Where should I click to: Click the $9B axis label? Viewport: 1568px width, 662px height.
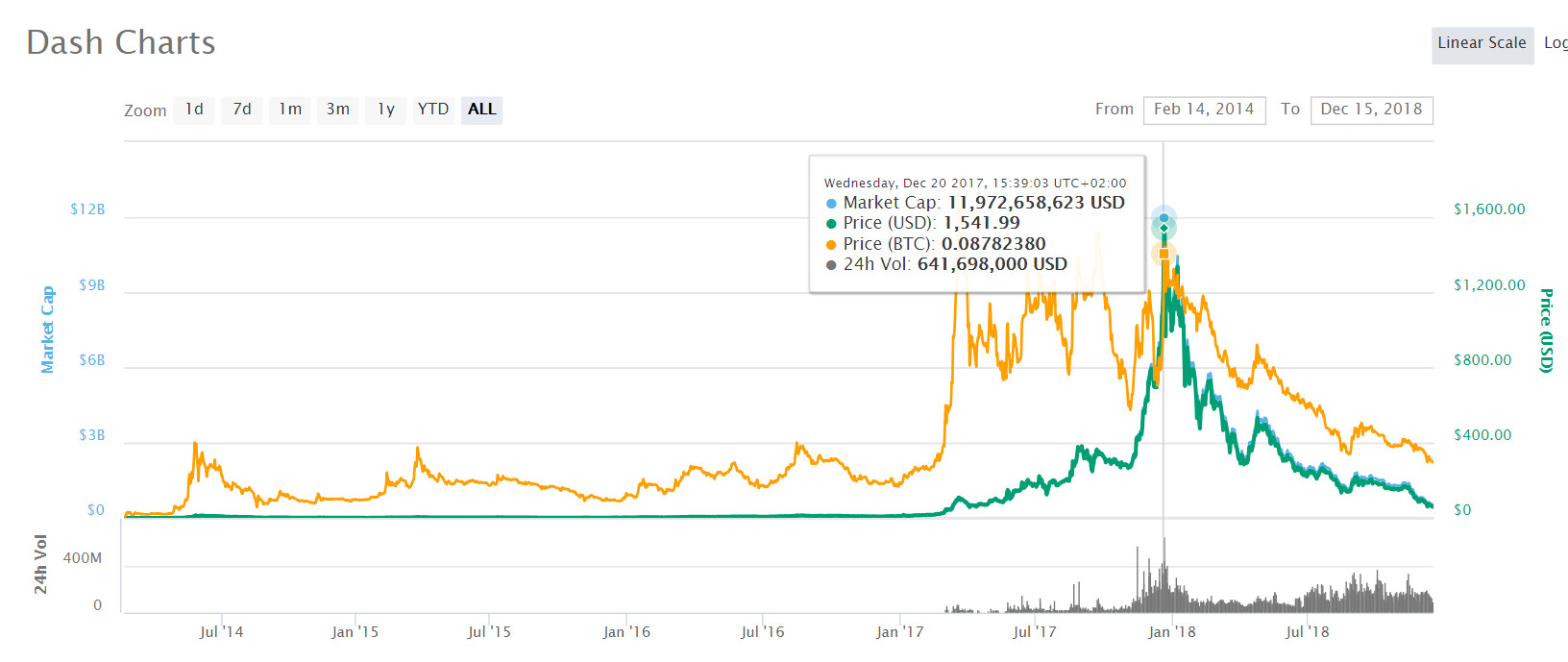pyautogui.click(x=92, y=285)
